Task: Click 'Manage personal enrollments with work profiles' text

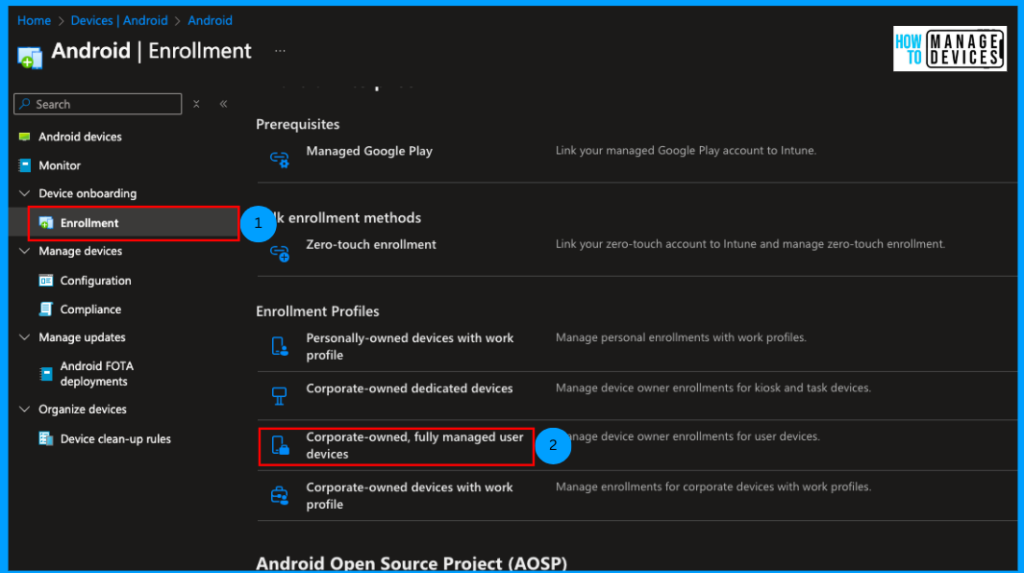Action: tap(680, 337)
